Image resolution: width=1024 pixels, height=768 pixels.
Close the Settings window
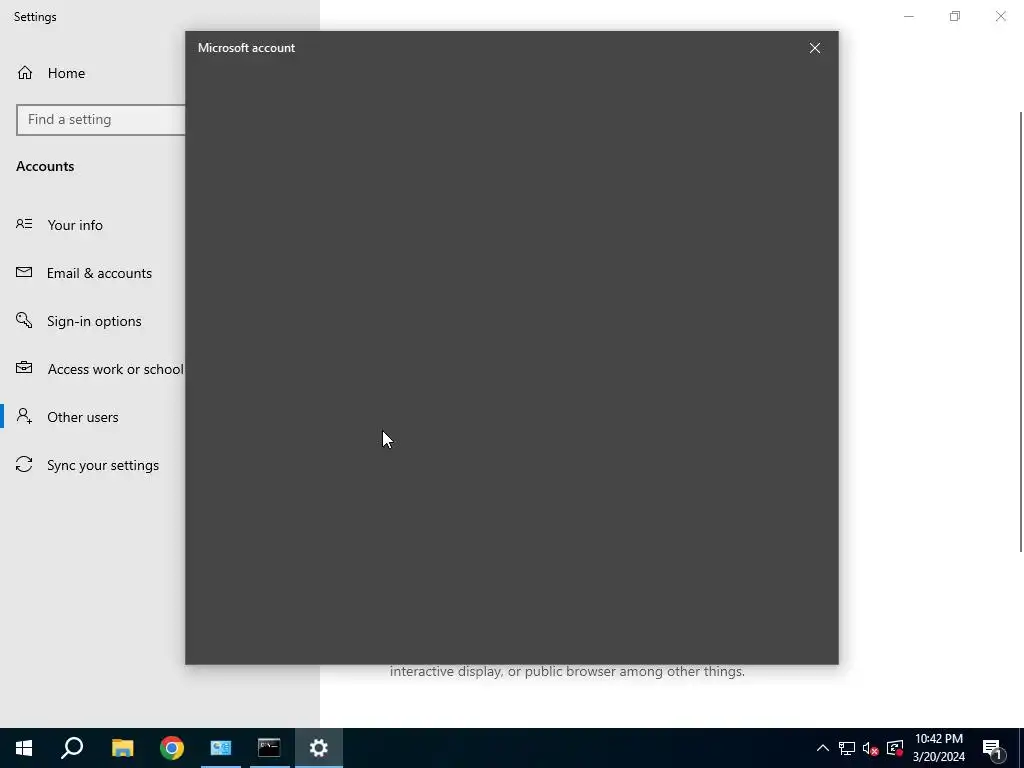[x=1000, y=16]
